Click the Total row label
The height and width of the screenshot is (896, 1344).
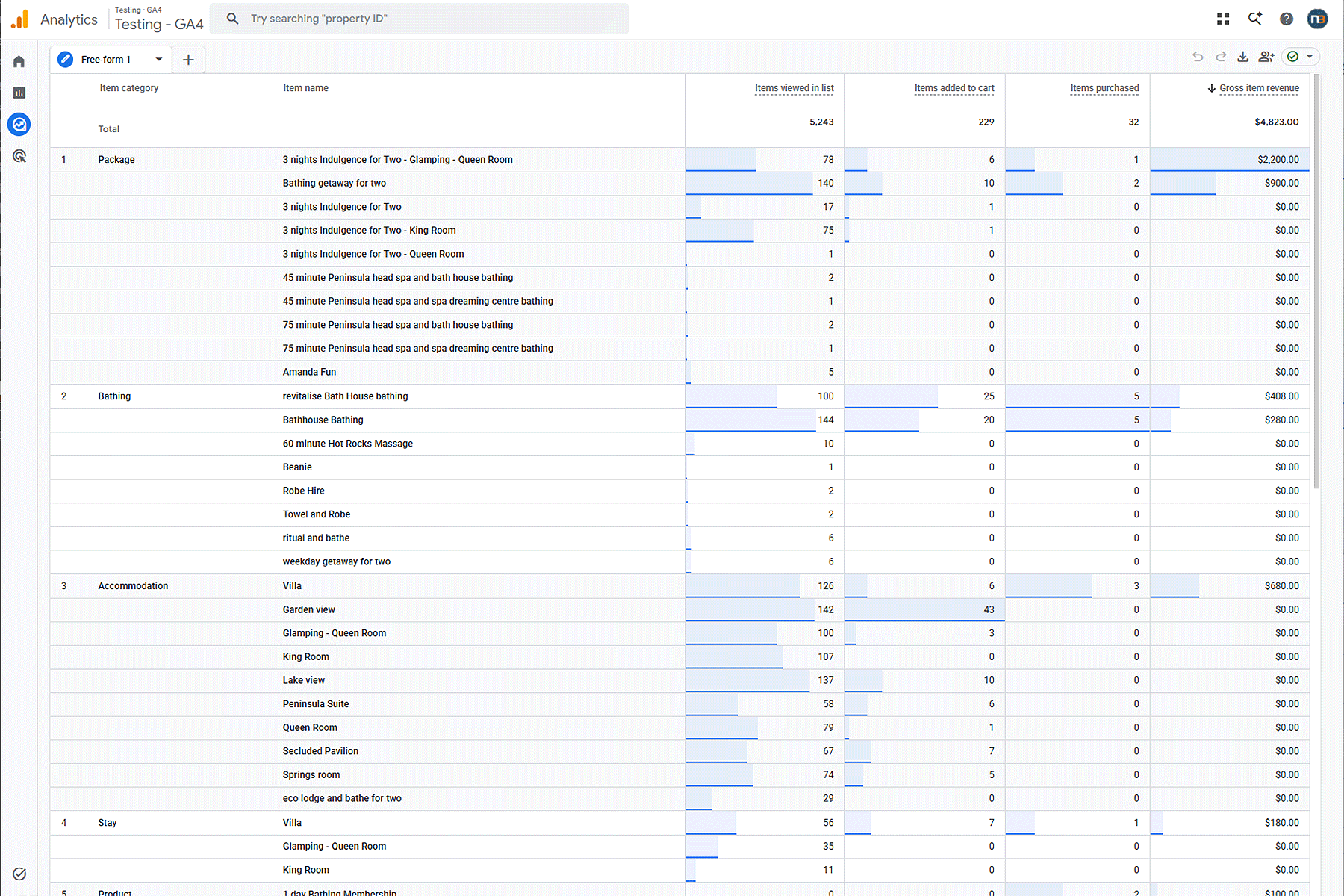click(x=109, y=129)
